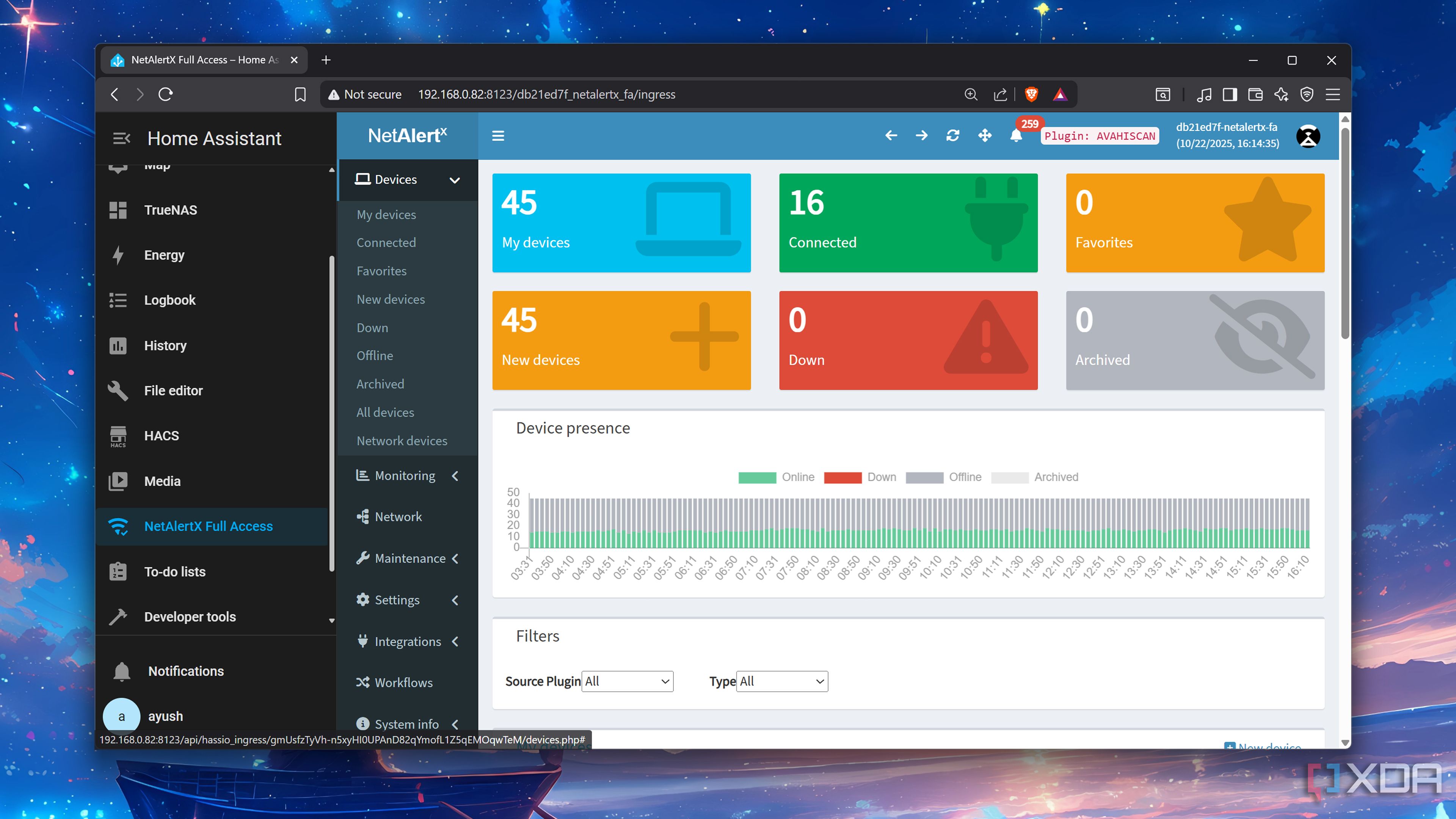Open the Connected devices green tile
Viewport: 1456px width, 819px height.
[908, 223]
